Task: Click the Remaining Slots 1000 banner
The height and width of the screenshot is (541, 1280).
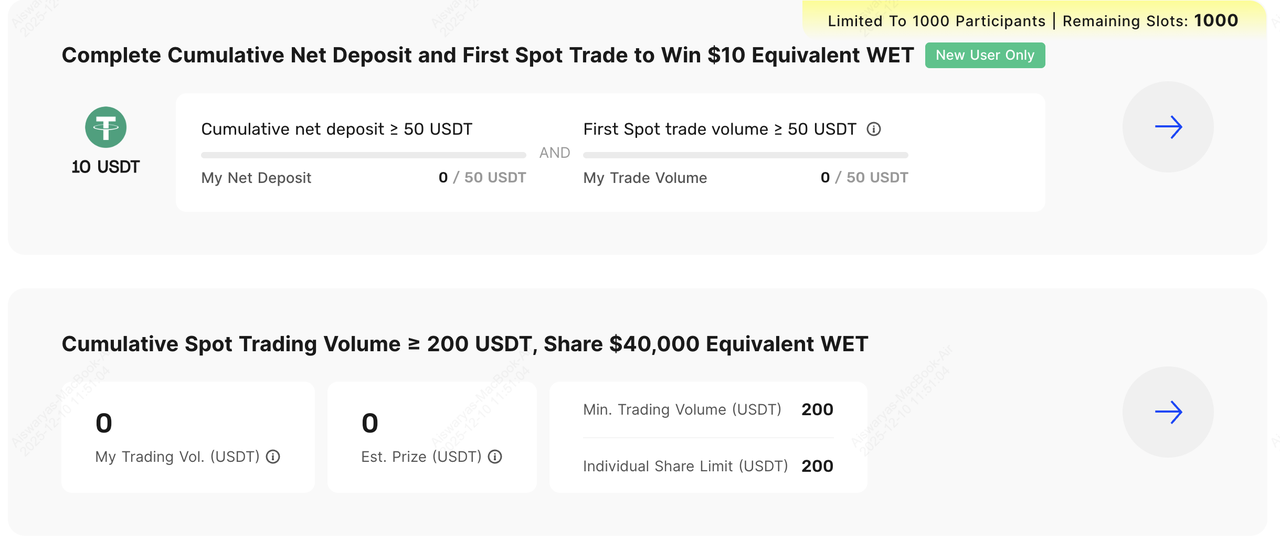Action: 1033,21
